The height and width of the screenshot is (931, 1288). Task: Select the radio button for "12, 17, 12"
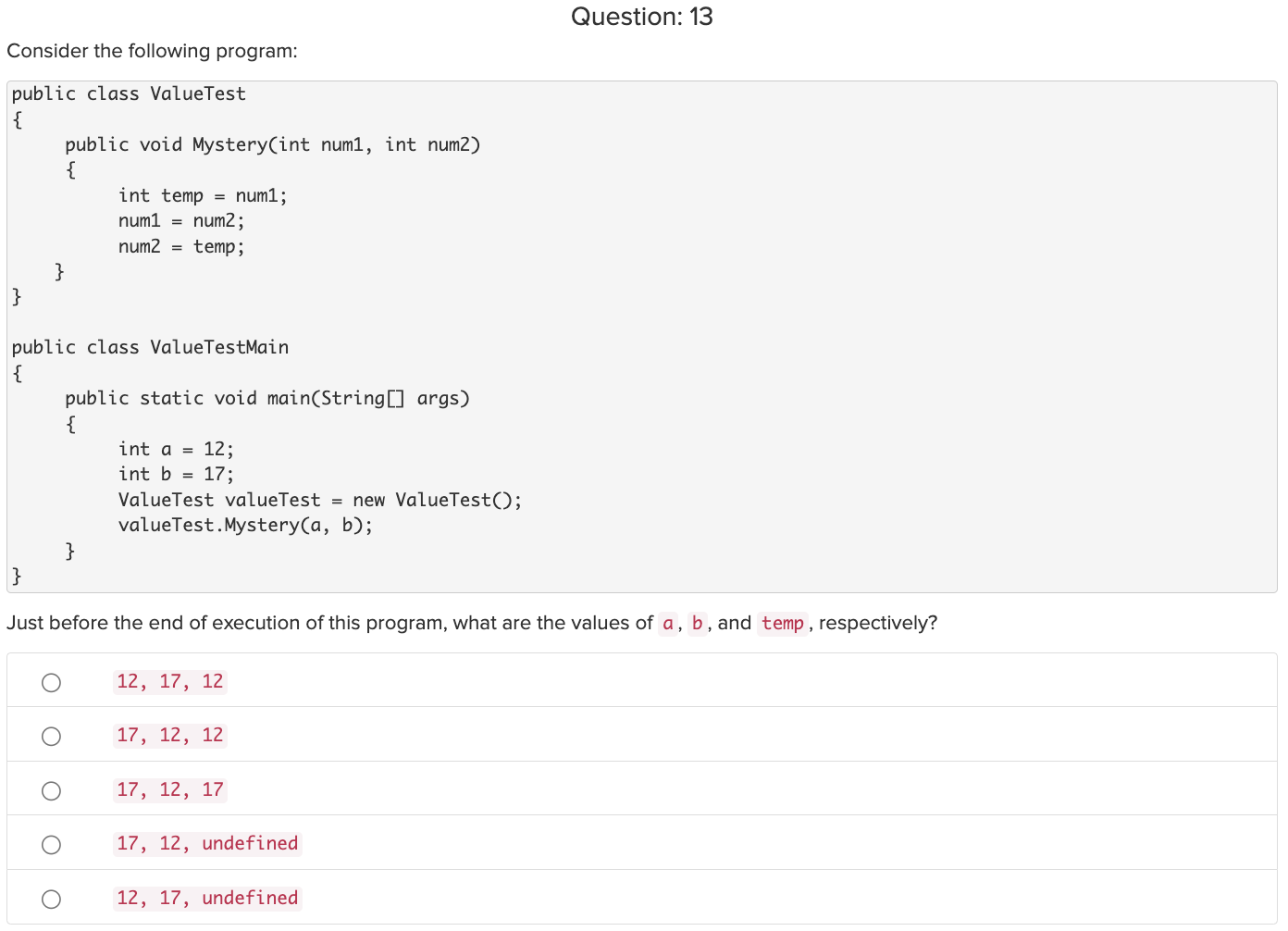(x=51, y=682)
